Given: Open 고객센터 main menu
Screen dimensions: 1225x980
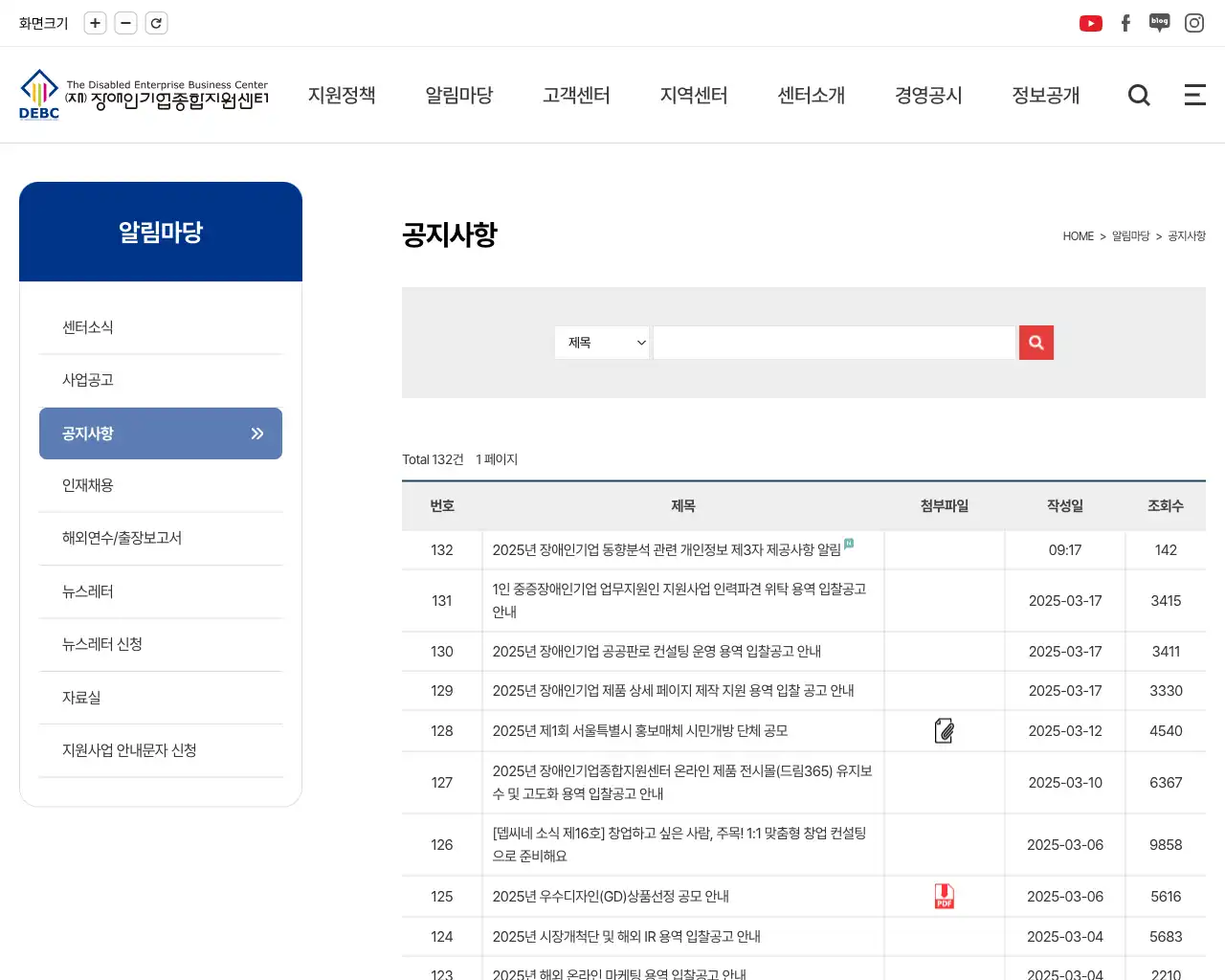Looking at the screenshot, I should (576, 95).
